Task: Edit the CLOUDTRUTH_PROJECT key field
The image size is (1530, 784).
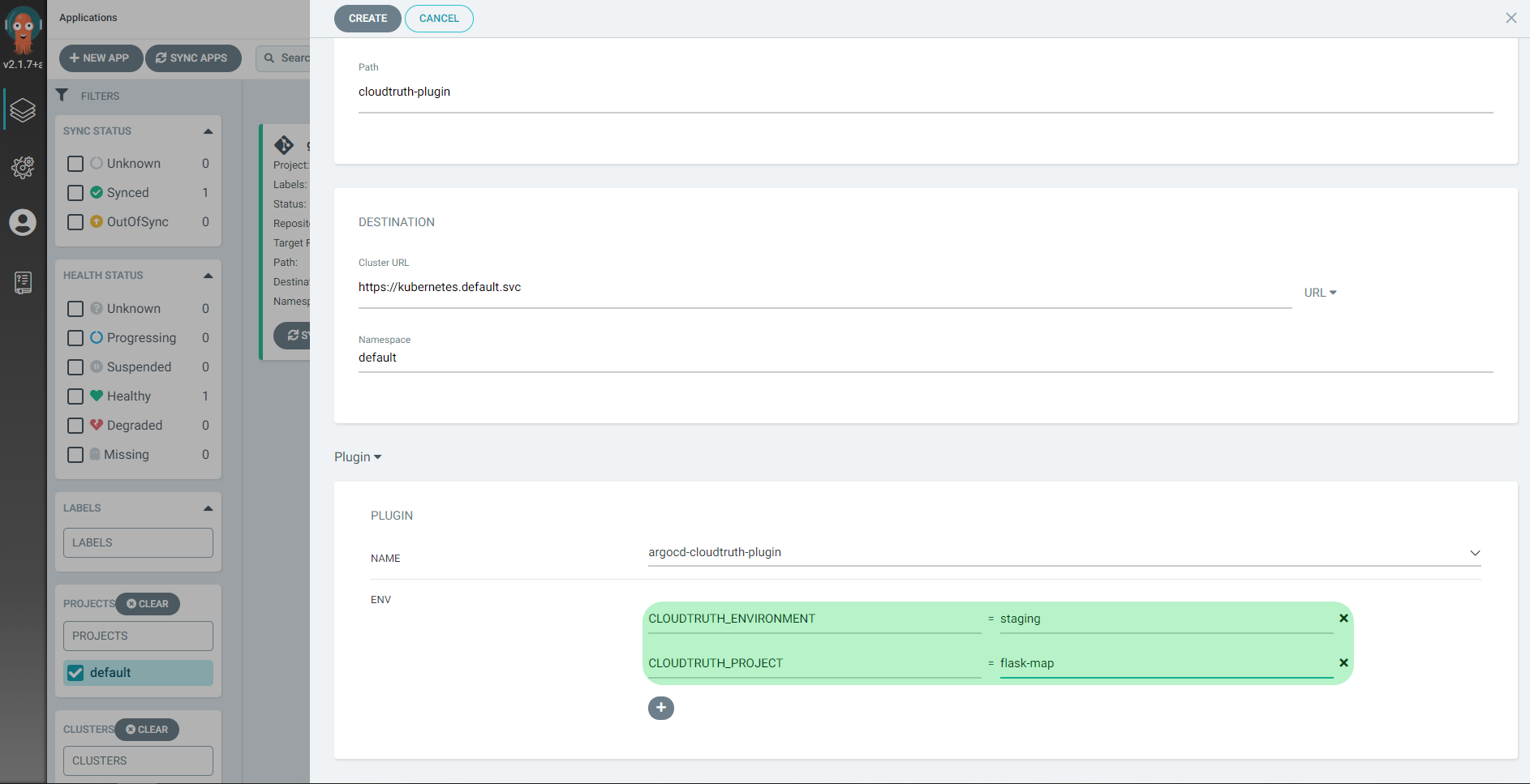Action: [814, 663]
